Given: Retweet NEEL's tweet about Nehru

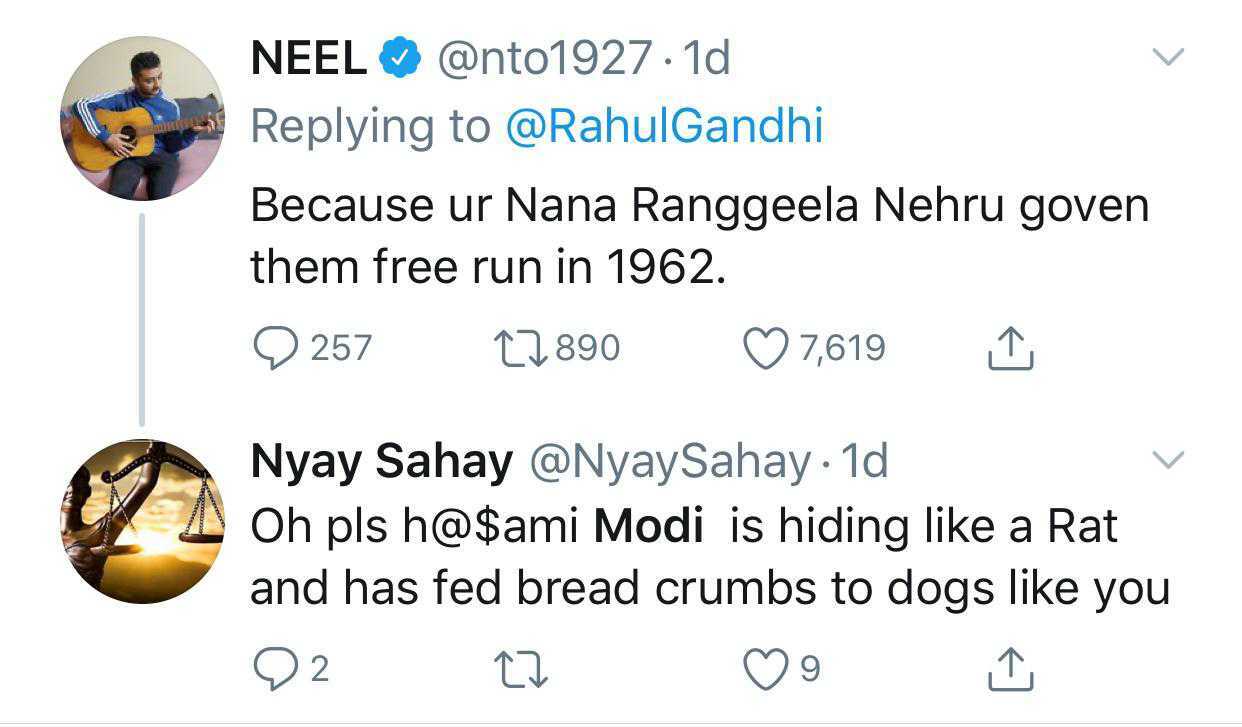Looking at the screenshot, I should (519, 348).
